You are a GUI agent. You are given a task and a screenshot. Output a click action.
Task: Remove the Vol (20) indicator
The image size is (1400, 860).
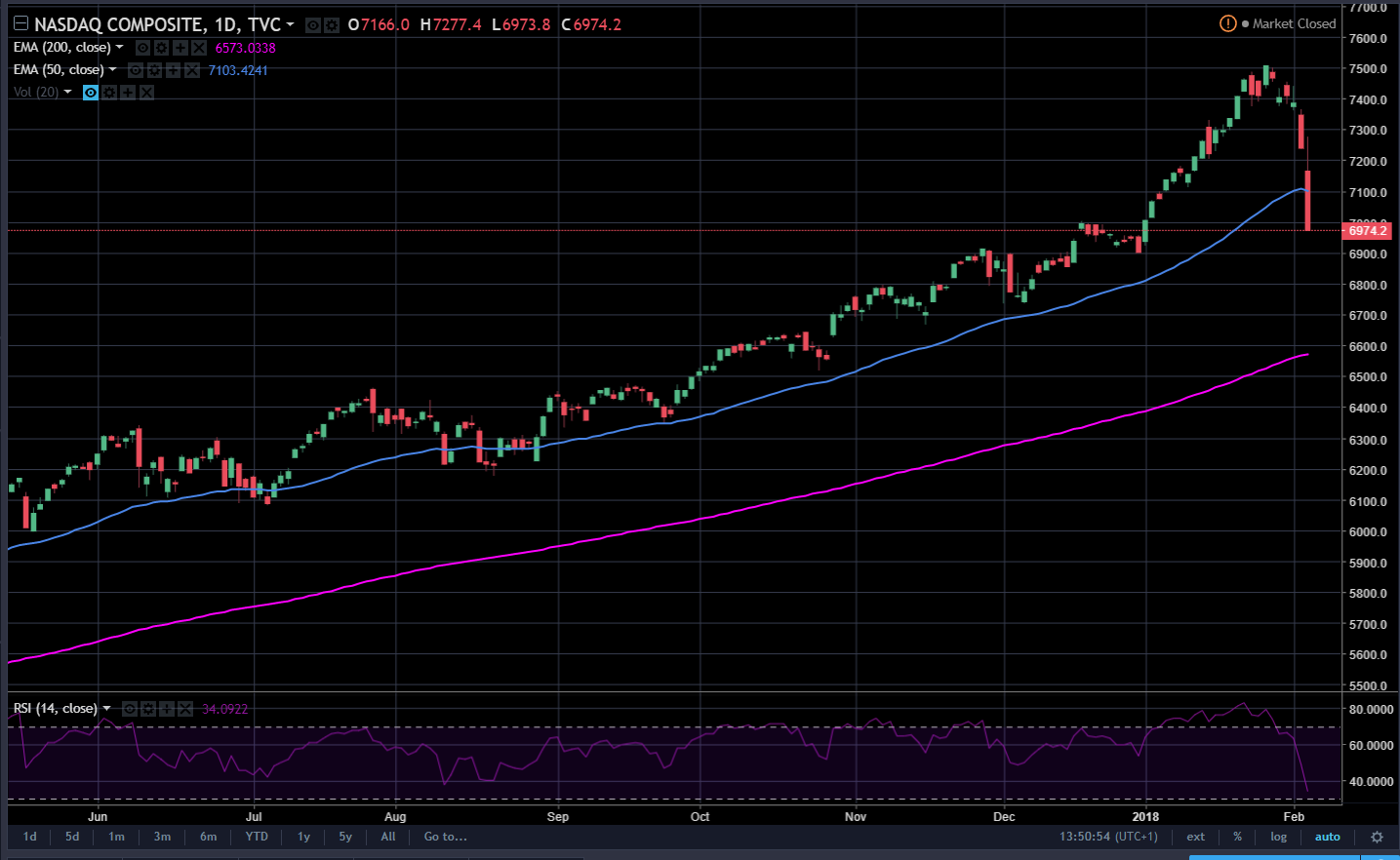pyautogui.click(x=146, y=93)
